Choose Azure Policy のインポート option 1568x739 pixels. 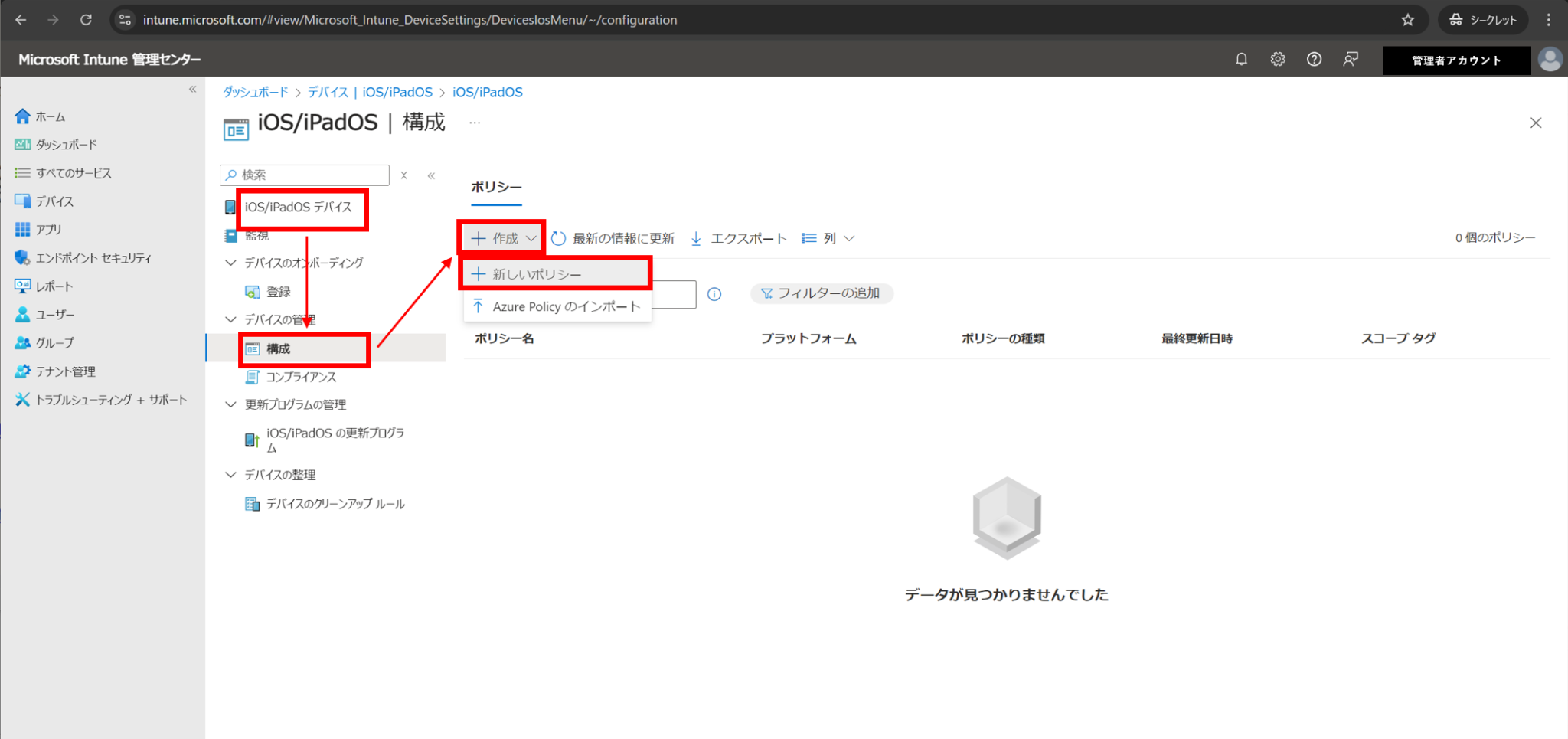567,306
